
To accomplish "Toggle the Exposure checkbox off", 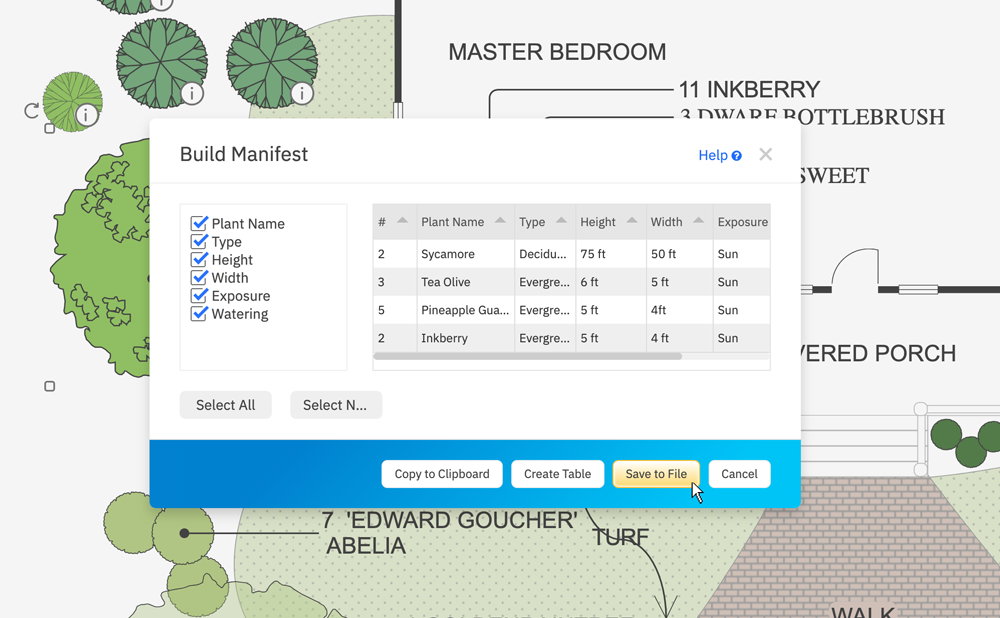I will pyautogui.click(x=199, y=296).
